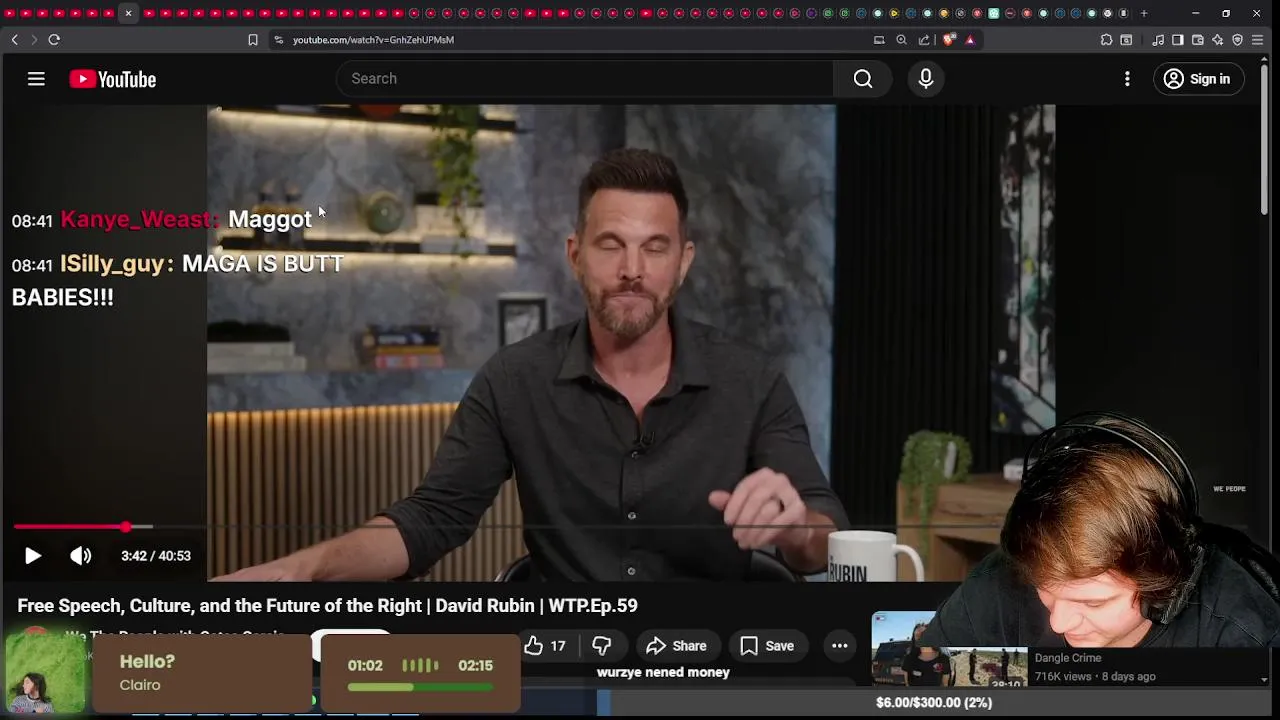The width and height of the screenshot is (1280, 720).
Task: Open the VPN shield icon
Action: pyautogui.click(x=1237, y=40)
